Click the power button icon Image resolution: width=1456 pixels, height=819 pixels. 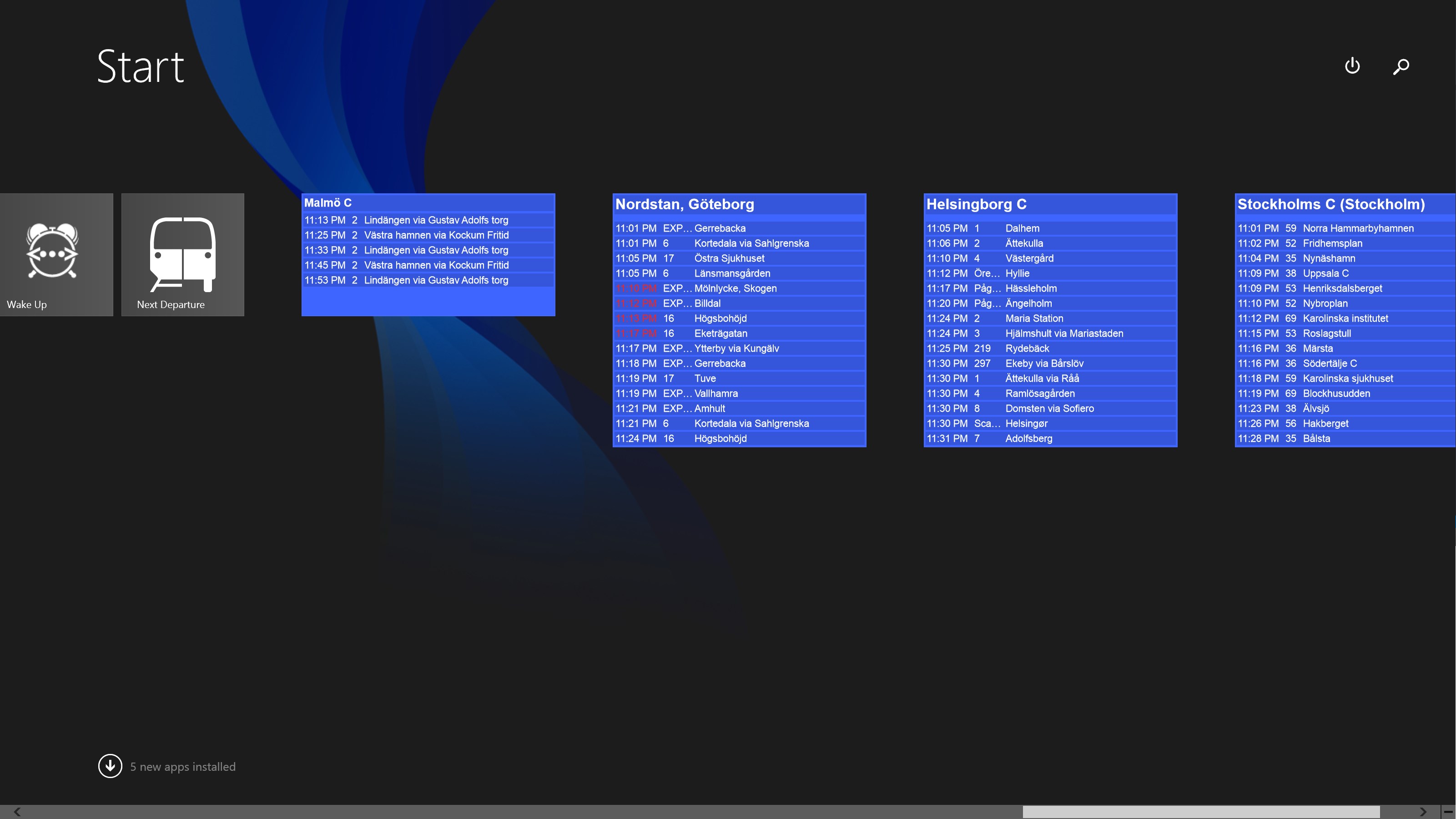[x=1352, y=66]
